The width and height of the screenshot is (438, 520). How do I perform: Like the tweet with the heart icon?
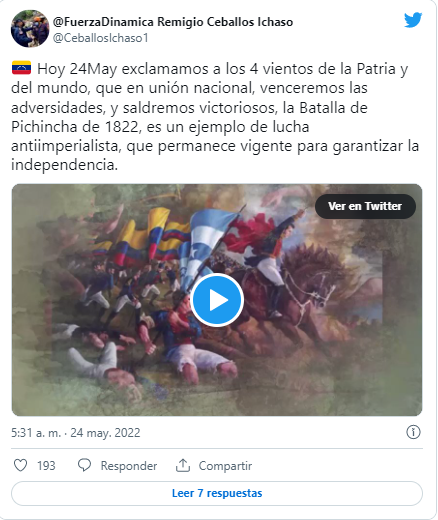[x=20, y=465]
